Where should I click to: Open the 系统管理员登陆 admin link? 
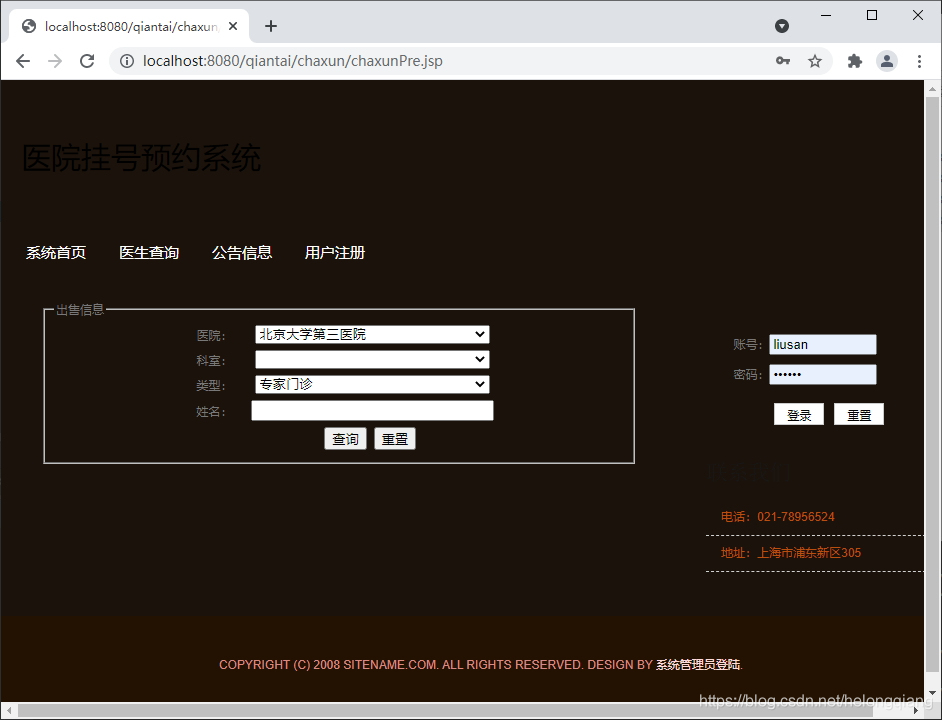(x=695, y=664)
